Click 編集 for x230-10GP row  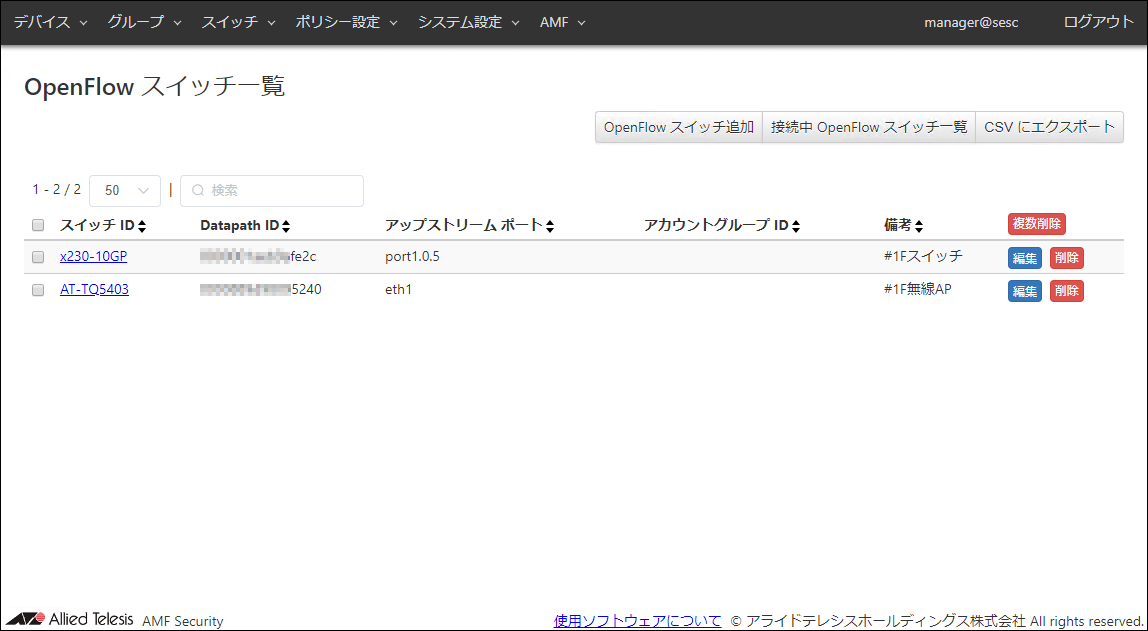point(1024,258)
